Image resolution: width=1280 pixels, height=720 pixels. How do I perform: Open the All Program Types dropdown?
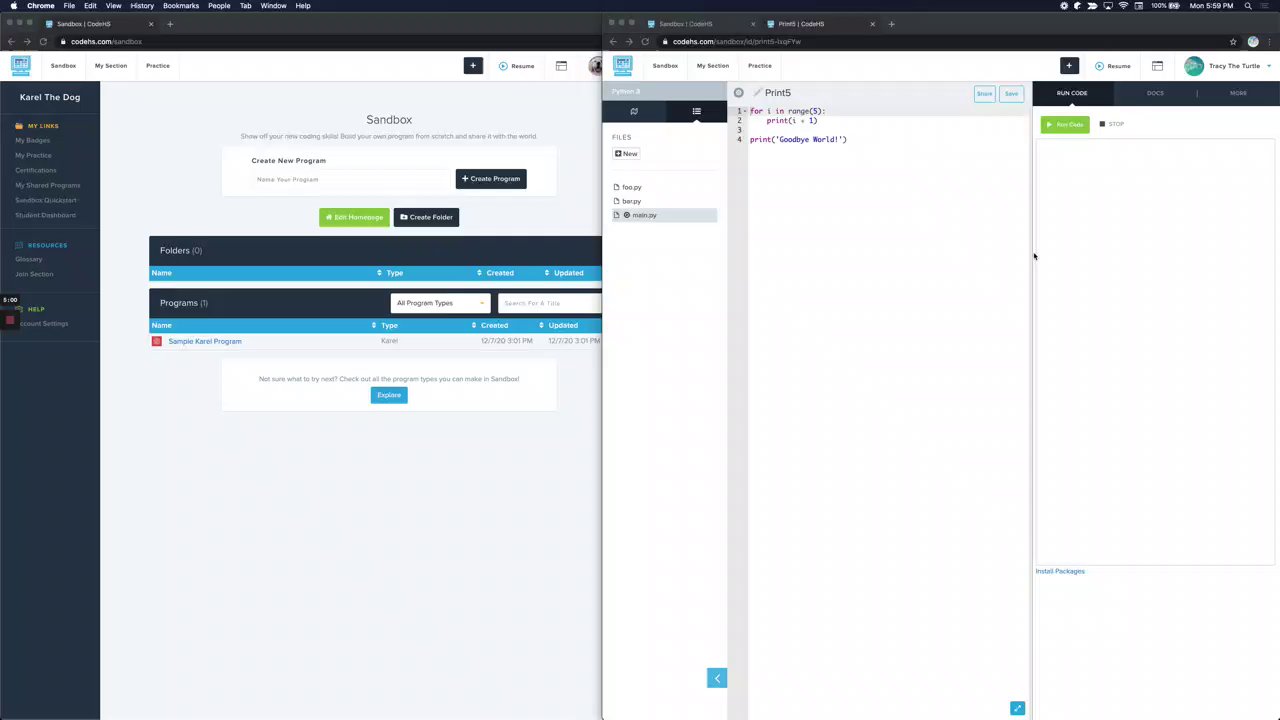[x=441, y=303]
